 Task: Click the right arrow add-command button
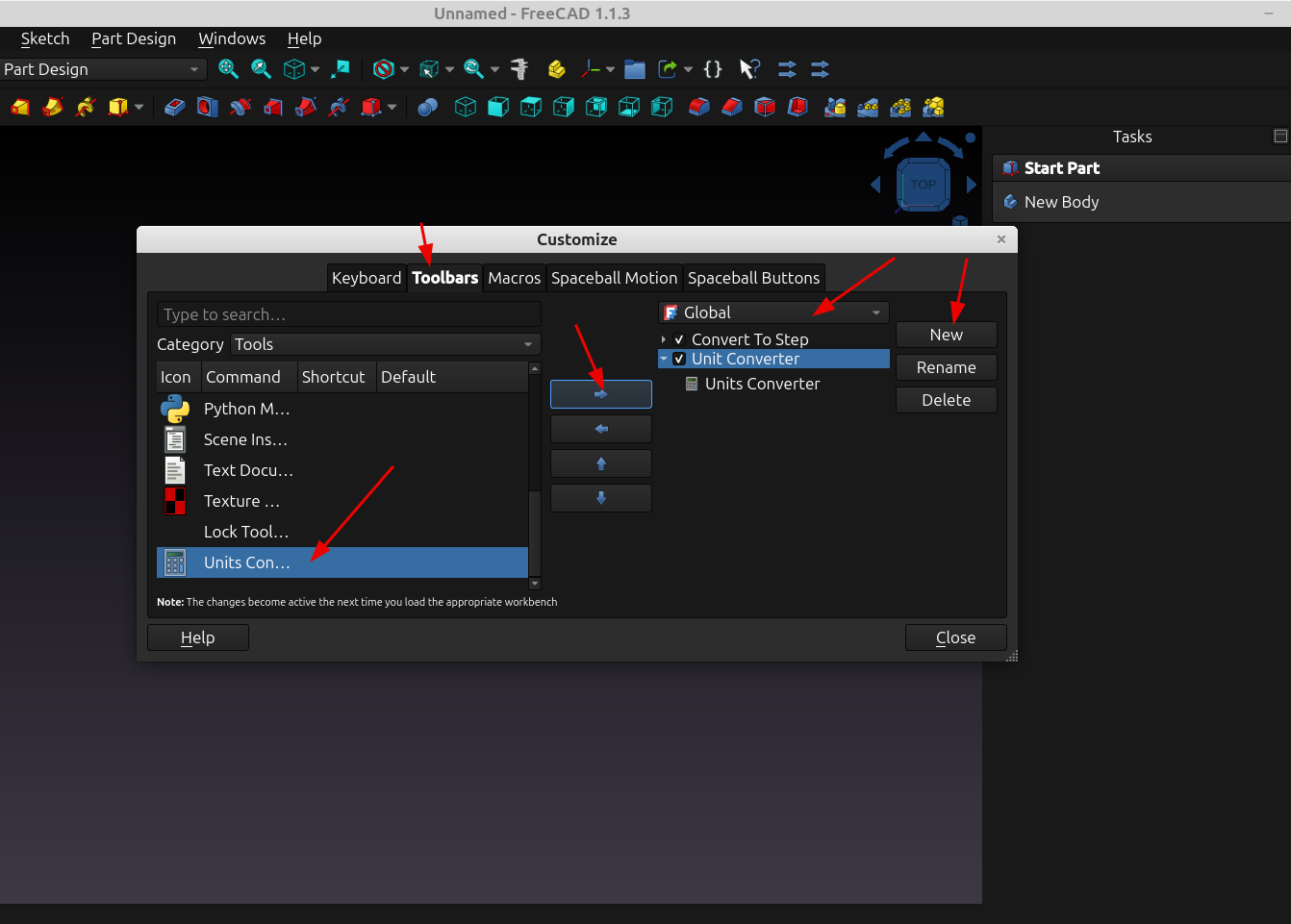(x=601, y=394)
